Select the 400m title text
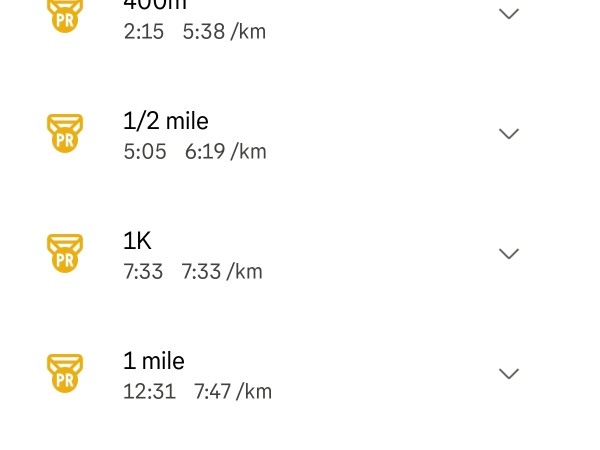 tap(155, 5)
